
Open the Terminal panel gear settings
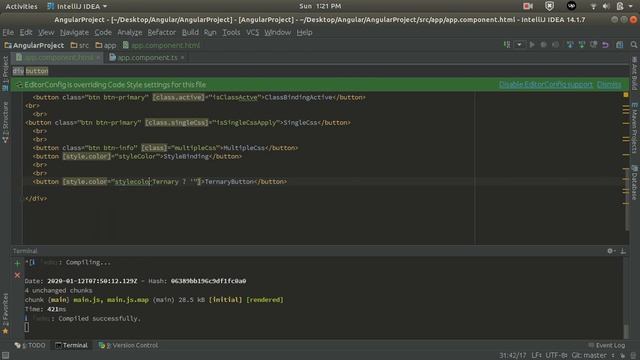[611, 251]
